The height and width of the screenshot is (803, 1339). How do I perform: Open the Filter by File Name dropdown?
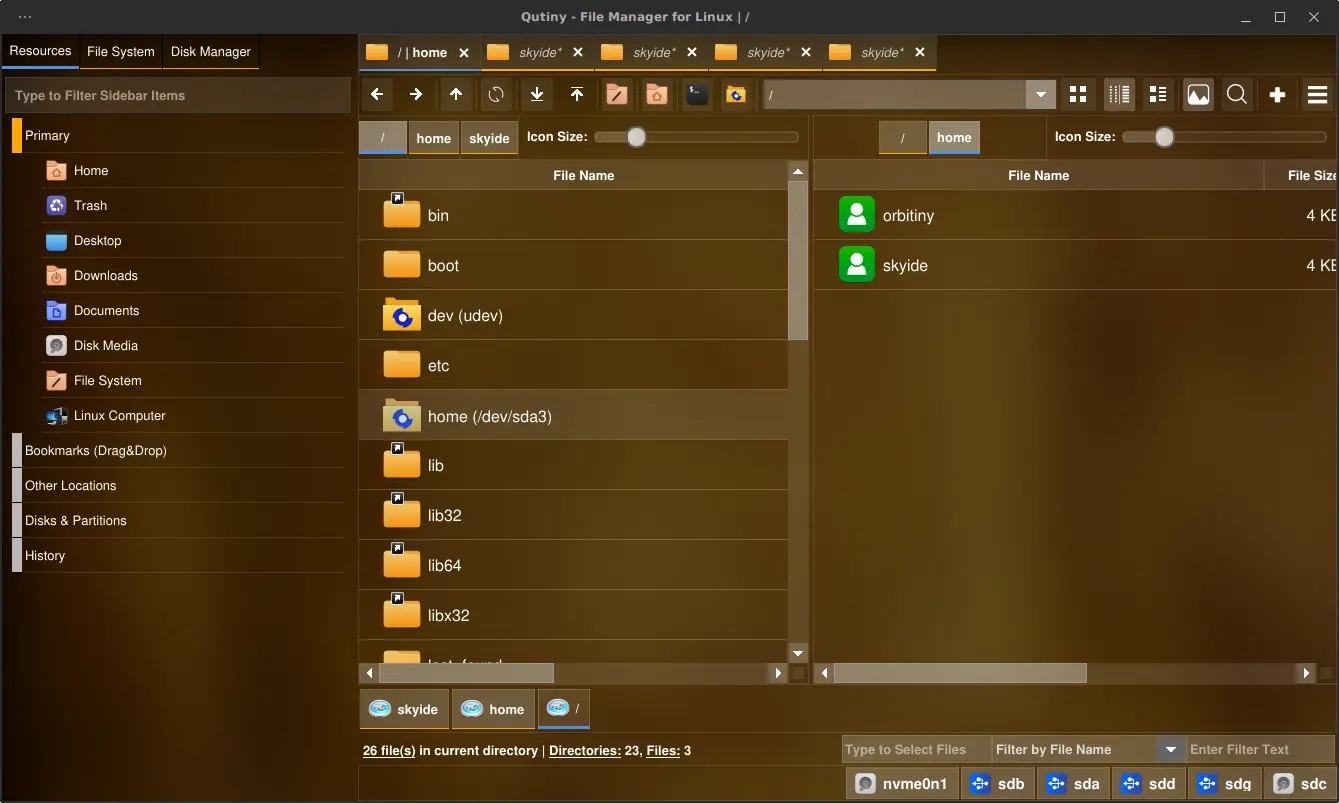1169,750
